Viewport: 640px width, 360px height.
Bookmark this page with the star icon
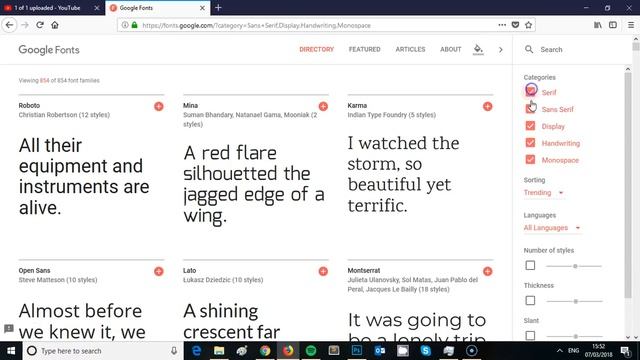(529, 25)
